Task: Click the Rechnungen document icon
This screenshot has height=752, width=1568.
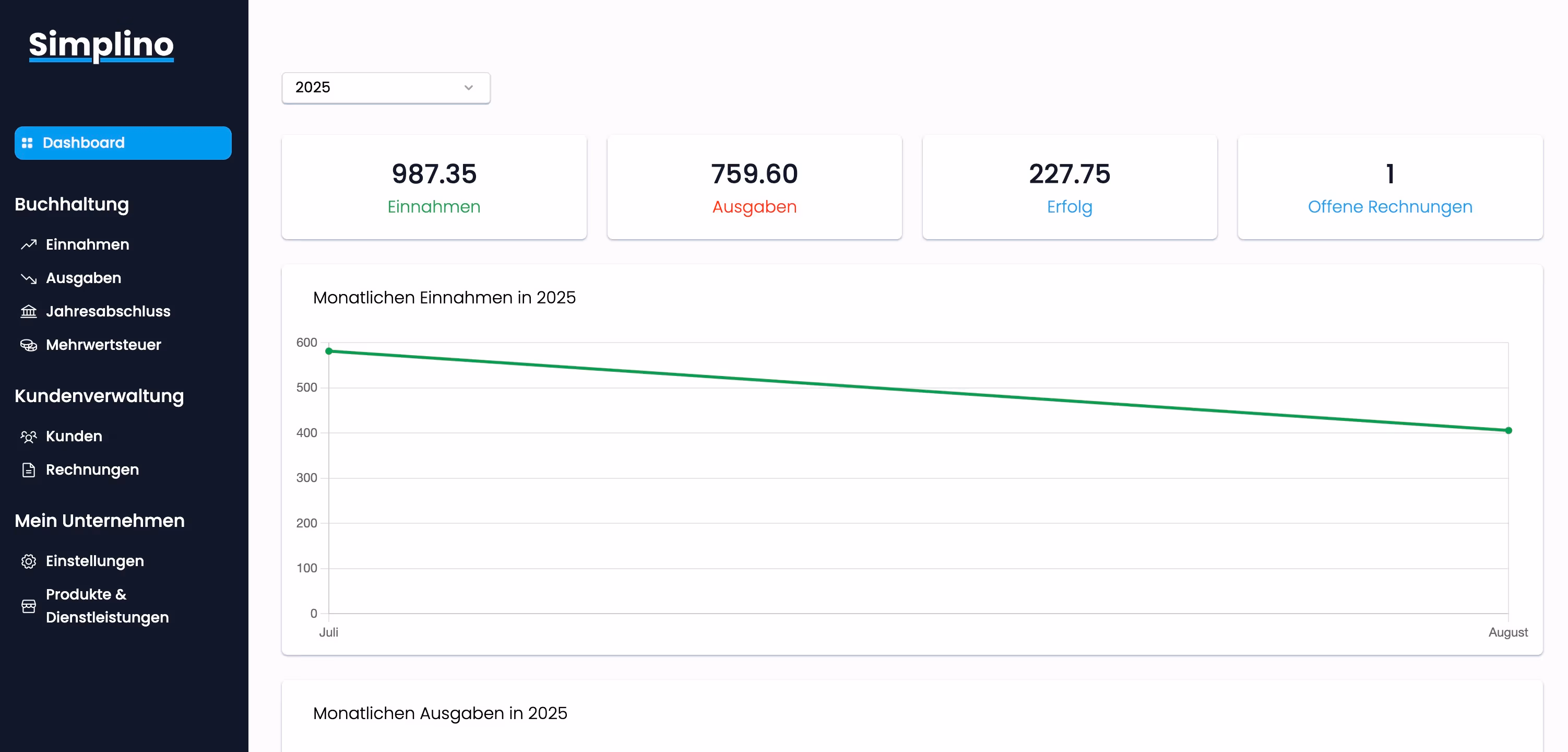Action: (x=29, y=470)
